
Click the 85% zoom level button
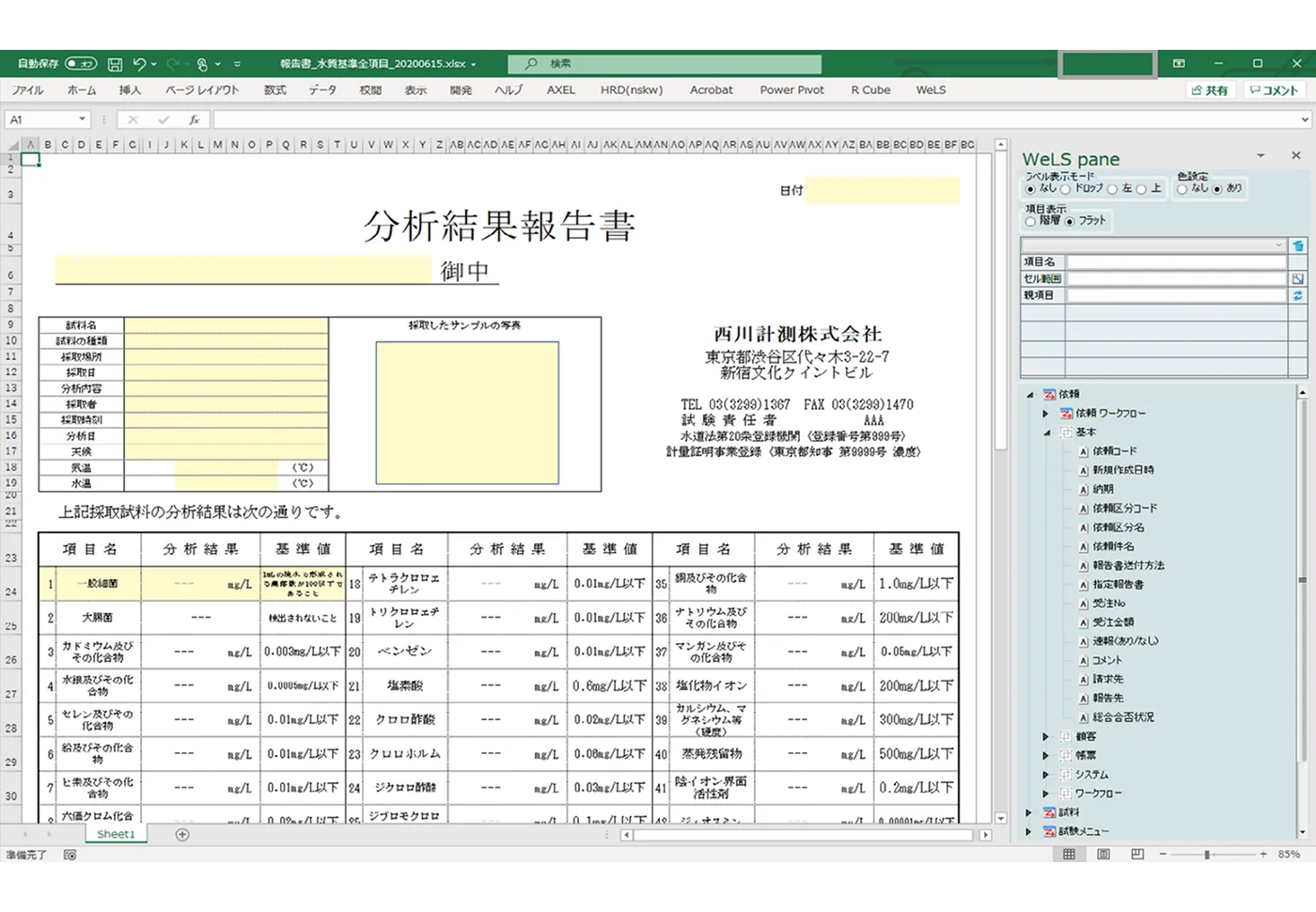1289,854
